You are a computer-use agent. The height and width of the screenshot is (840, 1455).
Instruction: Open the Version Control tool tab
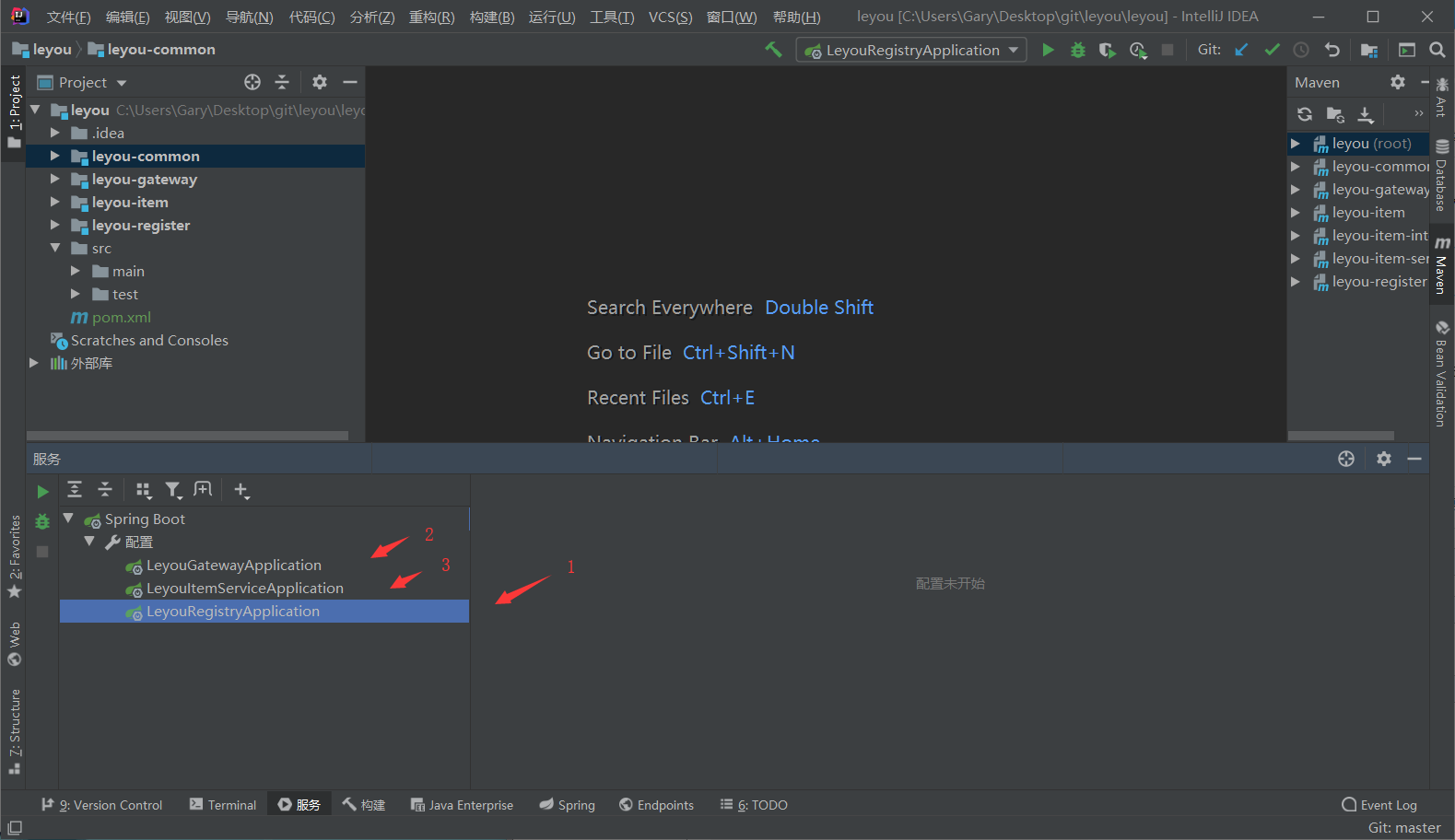[102, 804]
